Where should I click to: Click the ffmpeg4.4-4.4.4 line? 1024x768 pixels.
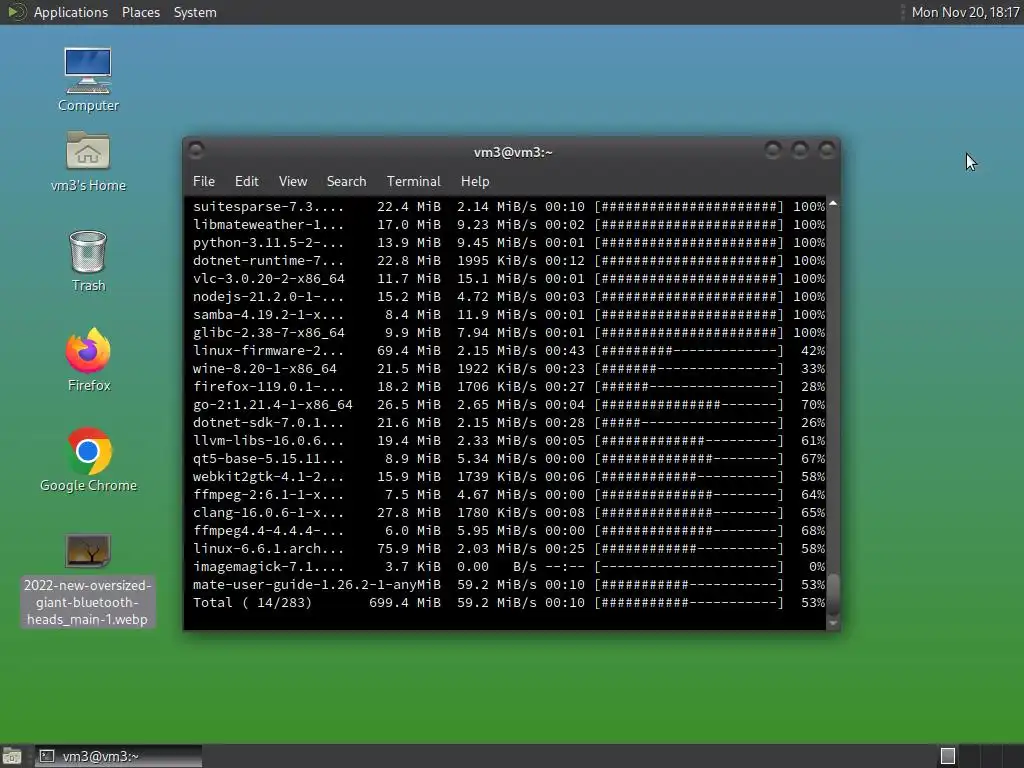pyautogui.click(x=509, y=530)
